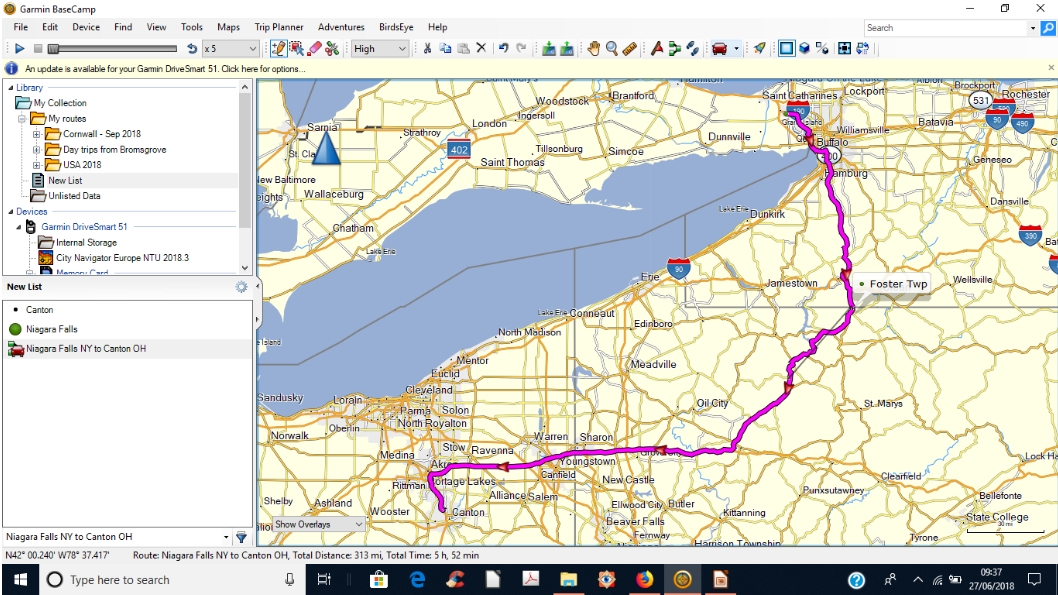Toggle the 2D map view button
Viewport: 1058px width, 595px height.
pyautogui.click(x=786, y=48)
